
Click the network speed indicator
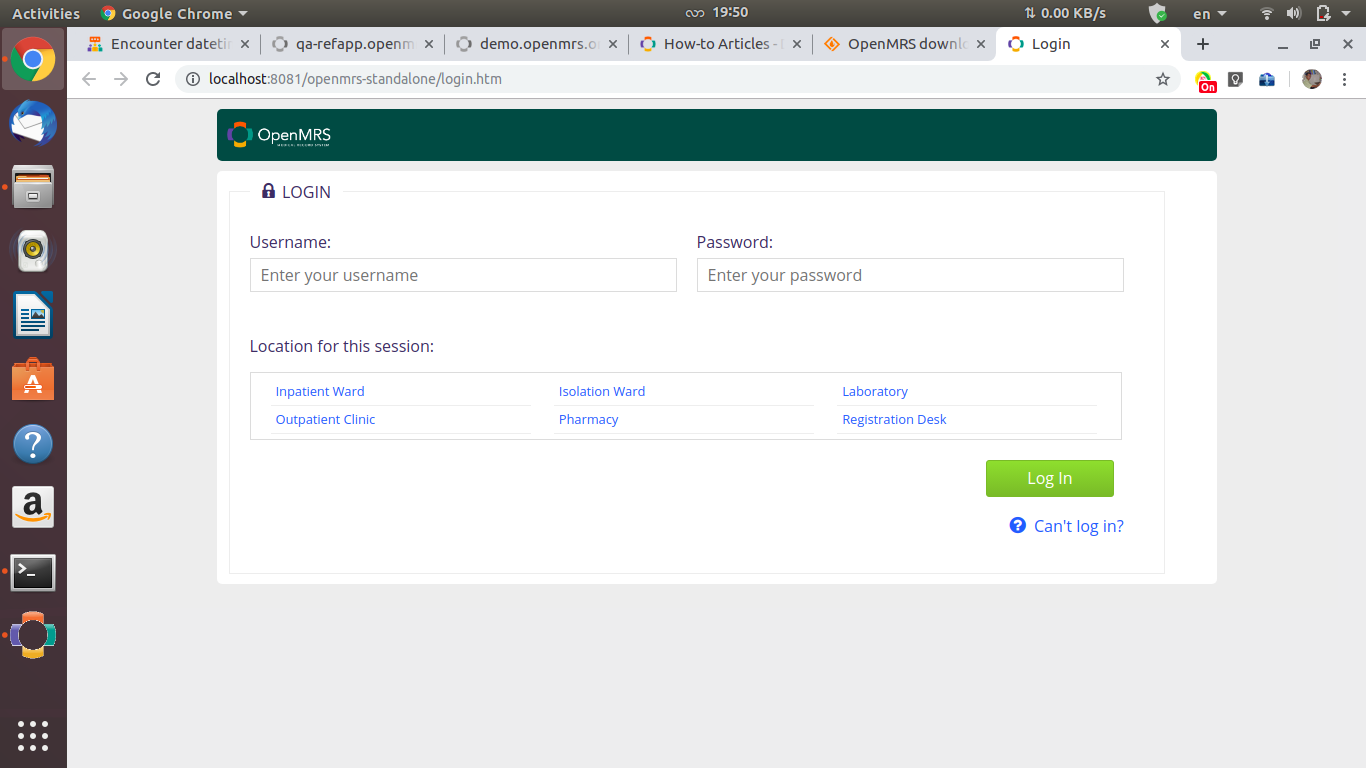1065,13
